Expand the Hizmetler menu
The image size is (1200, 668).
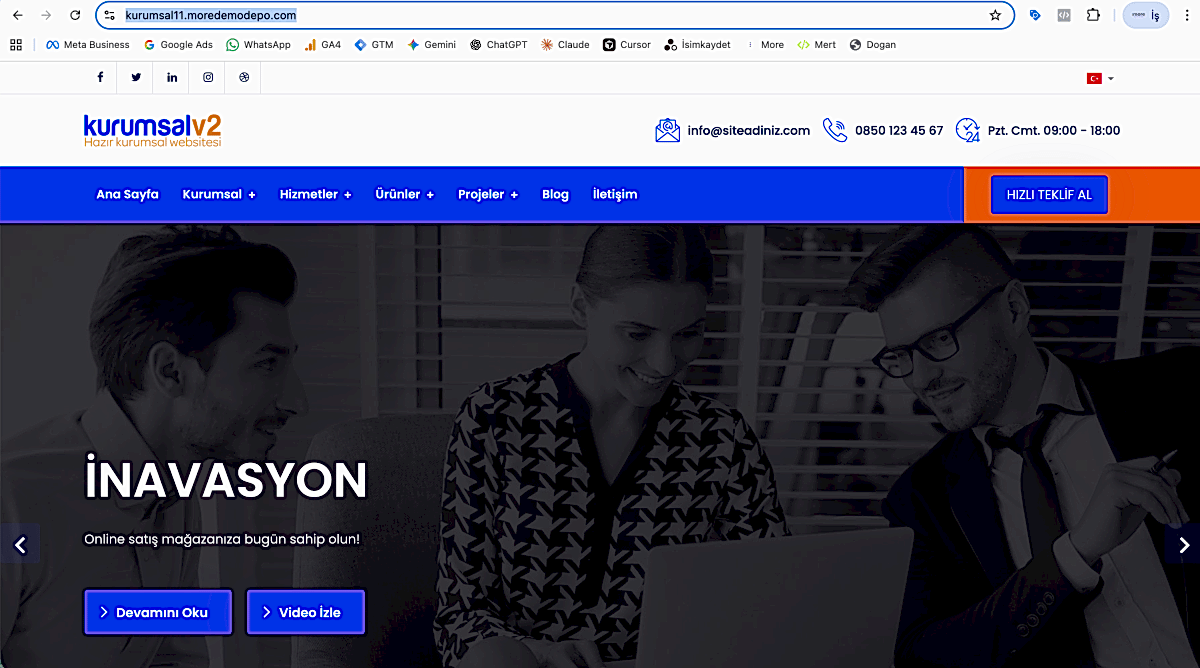point(315,194)
